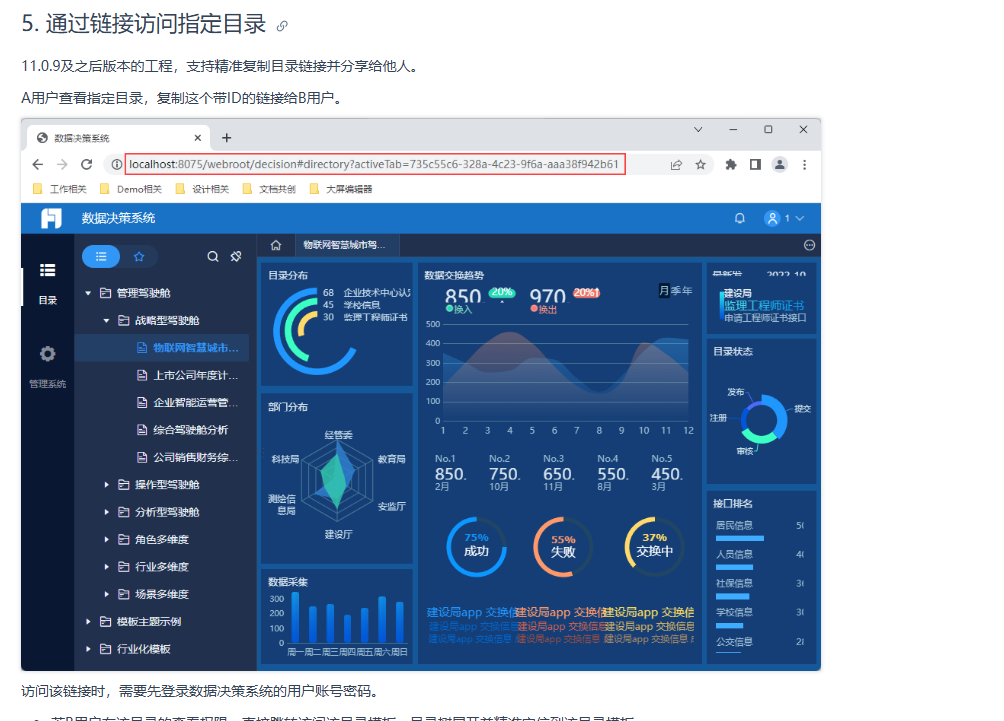
Task: Click the 目录状态 donut chart
Action: (x=762, y=420)
